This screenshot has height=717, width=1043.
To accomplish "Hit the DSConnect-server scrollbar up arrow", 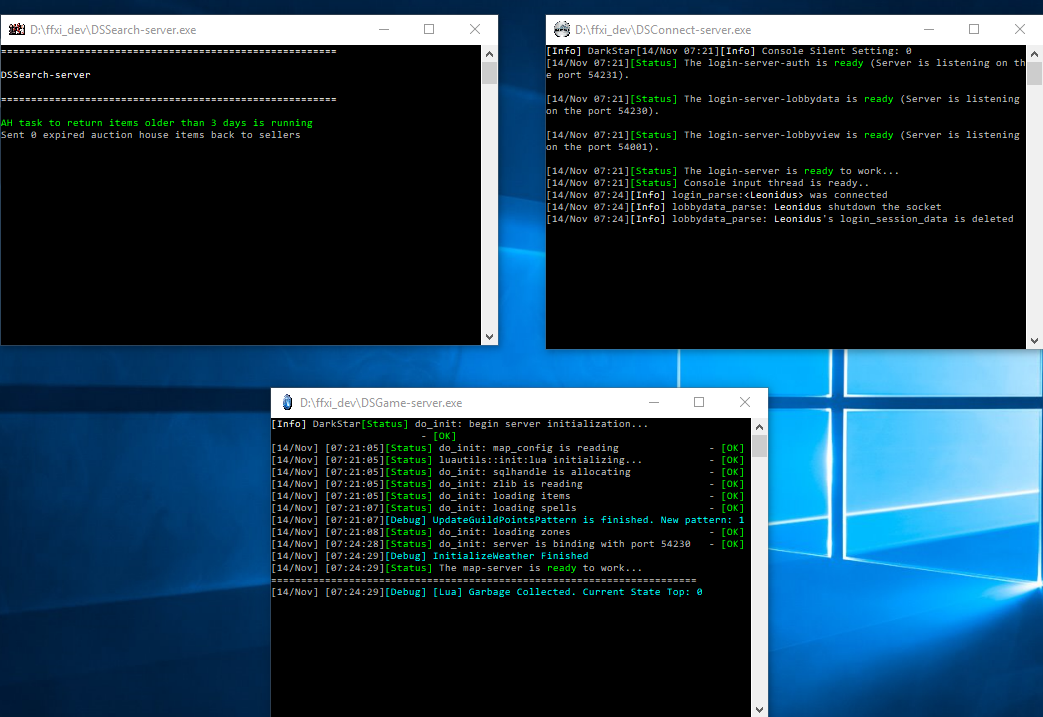I will tap(1034, 53).
